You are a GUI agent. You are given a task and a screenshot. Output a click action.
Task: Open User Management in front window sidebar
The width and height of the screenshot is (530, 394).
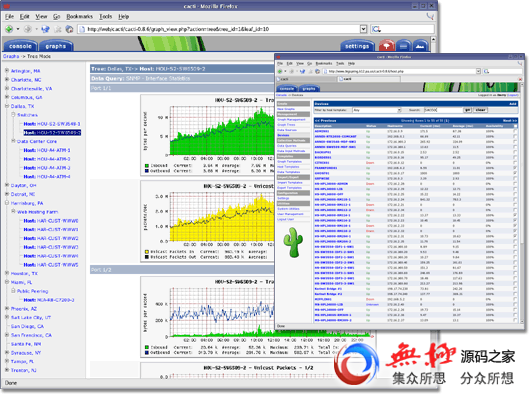[290, 214]
